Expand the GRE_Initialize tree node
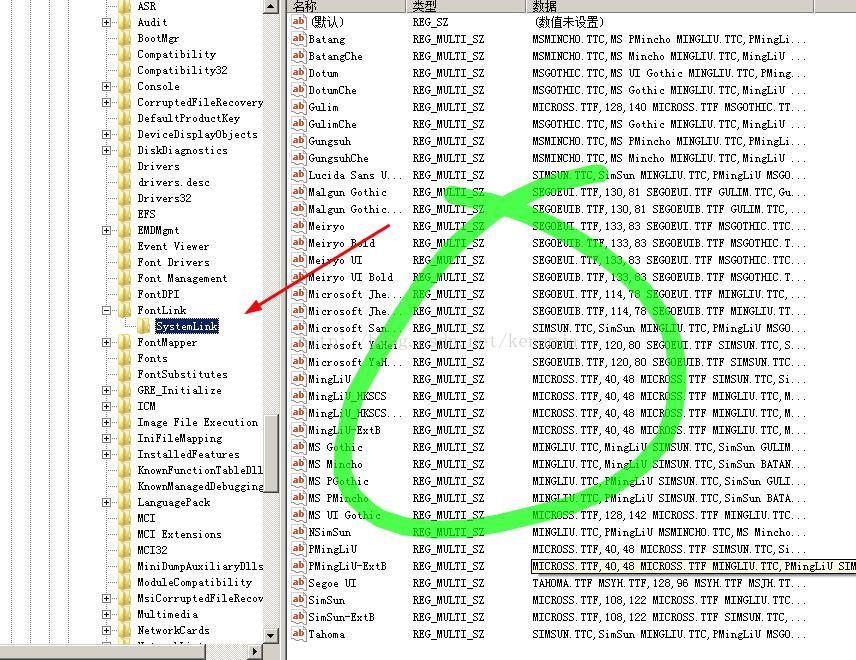Screen dimensions: 856x660 [x=106, y=391]
